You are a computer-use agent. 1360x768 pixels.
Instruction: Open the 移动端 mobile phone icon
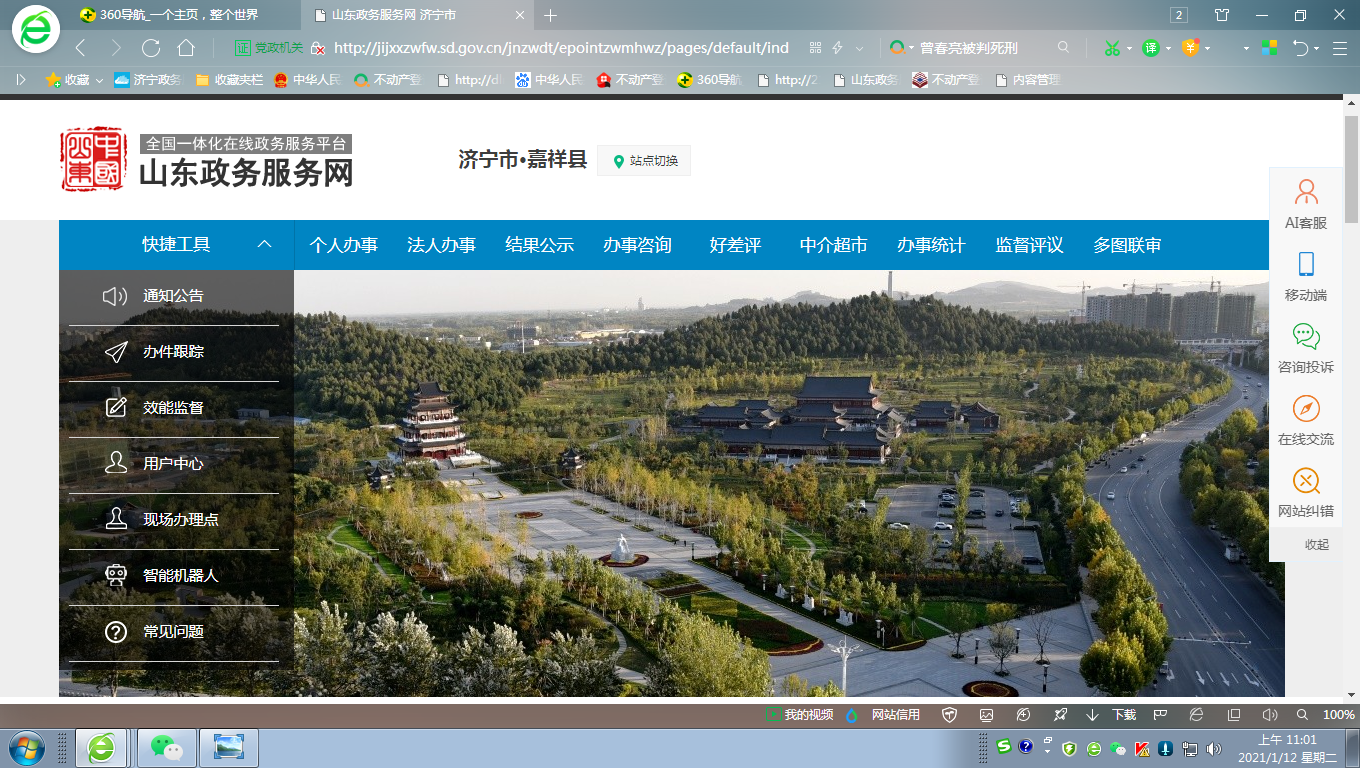1305,264
